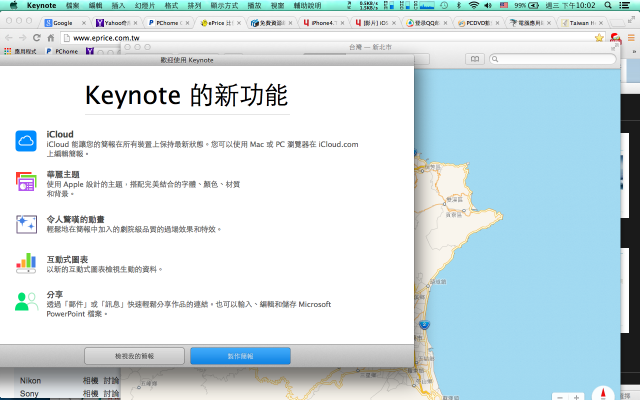640x400 pixels.
Task: Open Notification Center list icon
Action: click(624, 5)
